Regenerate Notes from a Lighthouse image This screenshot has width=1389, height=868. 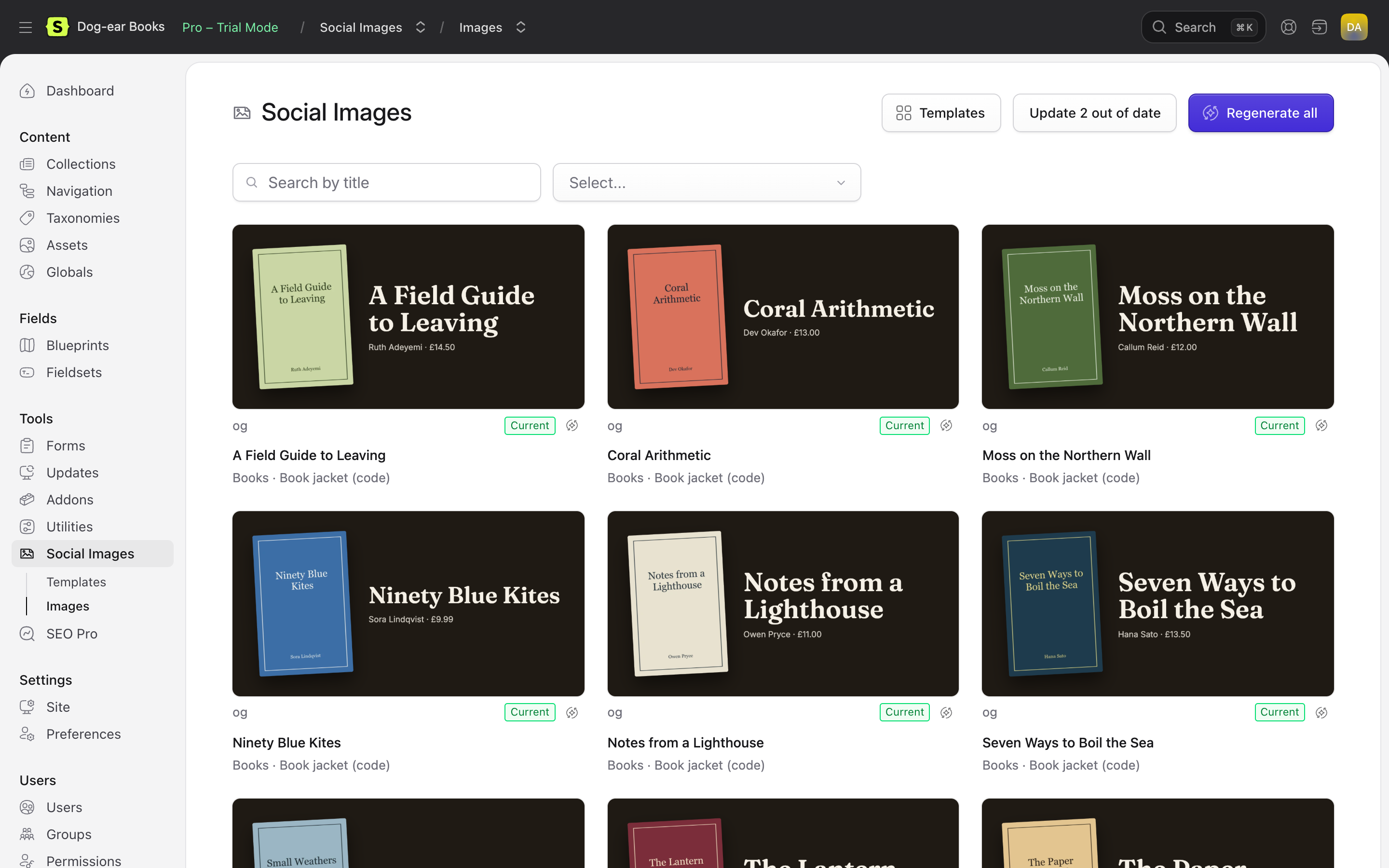pyautogui.click(x=946, y=712)
